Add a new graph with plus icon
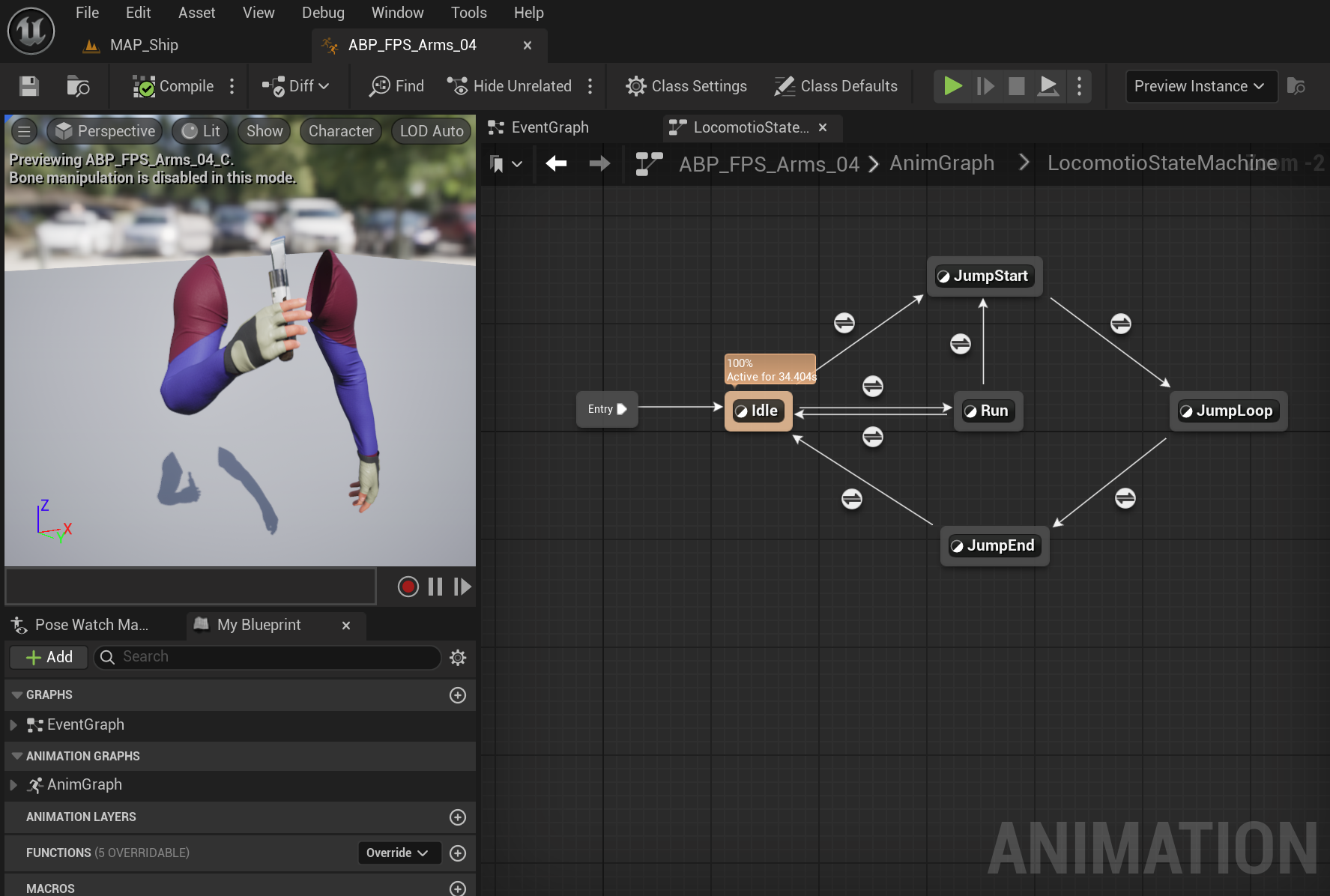This screenshot has width=1330, height=896. (458, 695)
